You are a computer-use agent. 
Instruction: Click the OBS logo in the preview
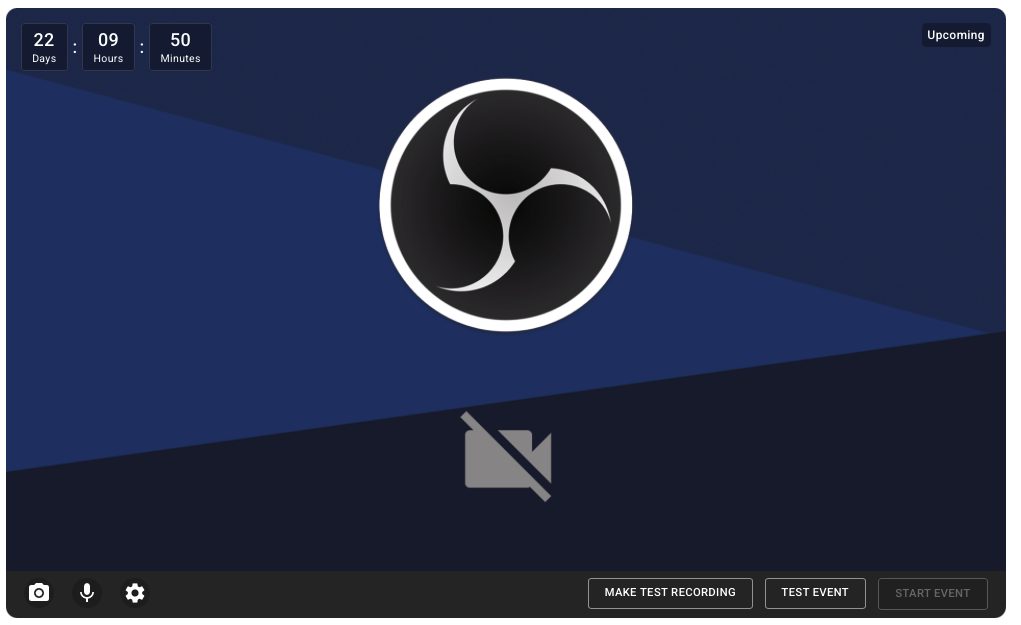[505, 205]
